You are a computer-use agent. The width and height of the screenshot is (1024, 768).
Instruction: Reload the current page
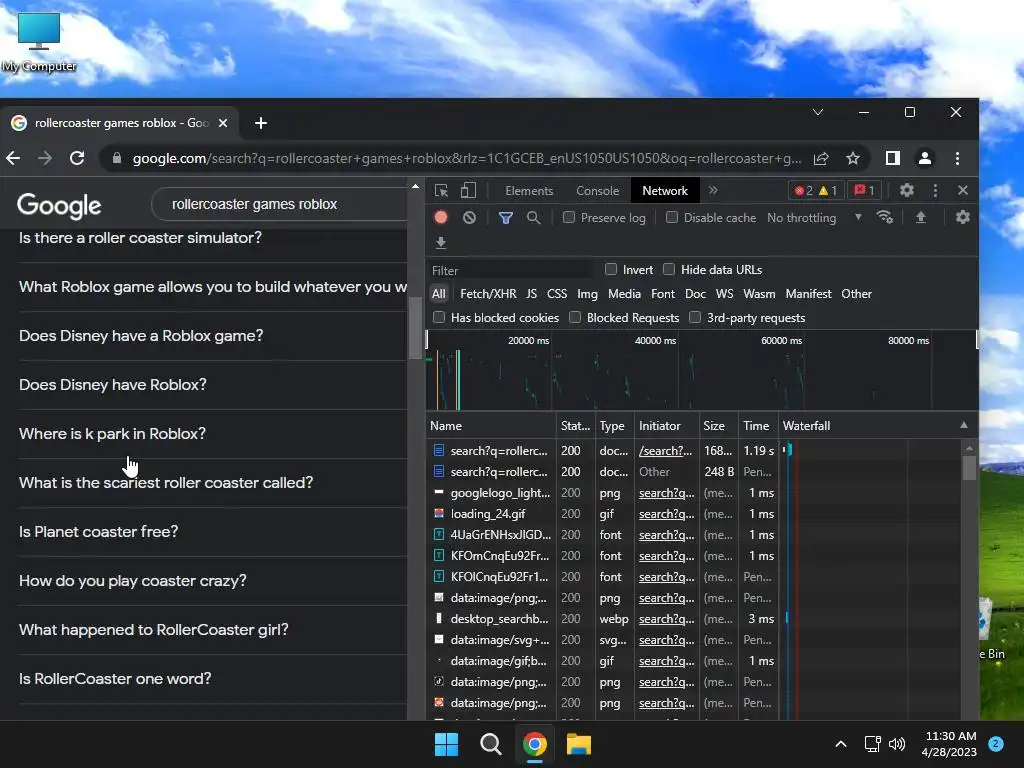77,158
